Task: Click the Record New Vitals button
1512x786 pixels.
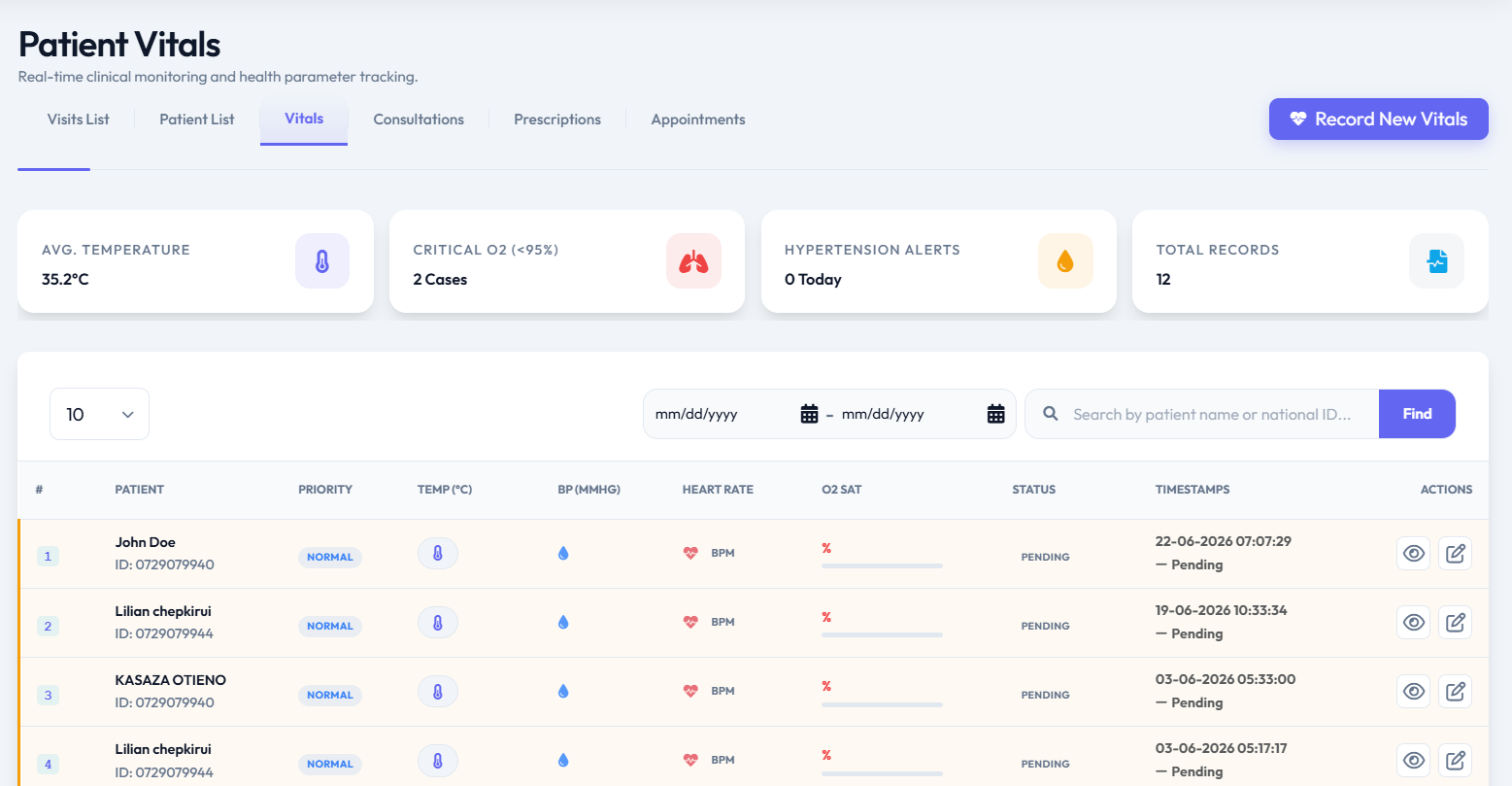Action: [x=1379, y=119]
